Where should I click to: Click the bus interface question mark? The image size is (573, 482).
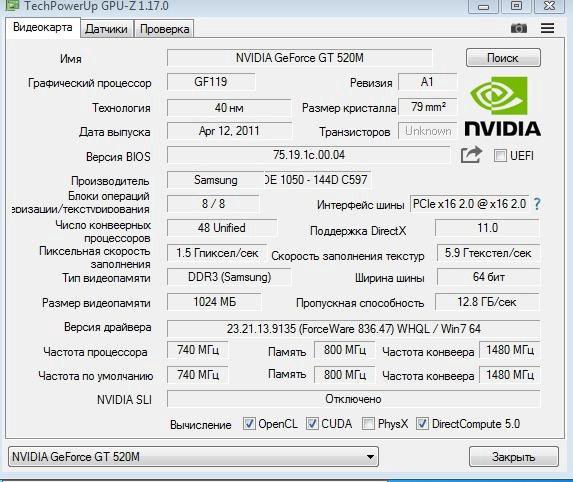(x=537, y=204)
